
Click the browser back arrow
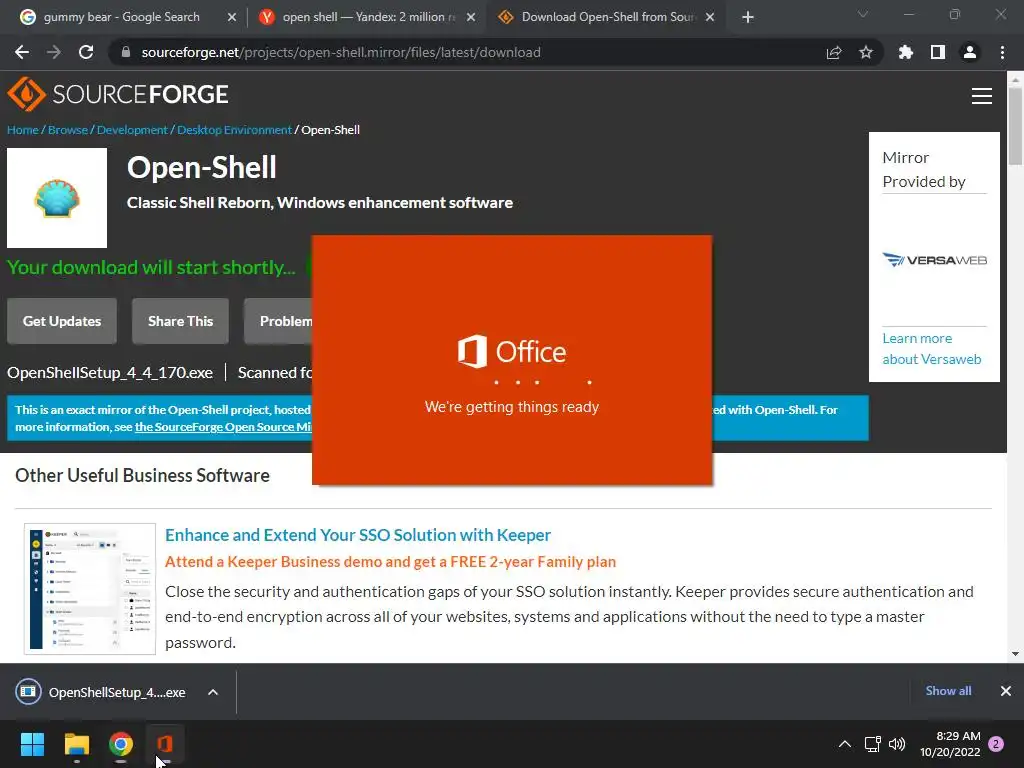[x=22, y=52]
